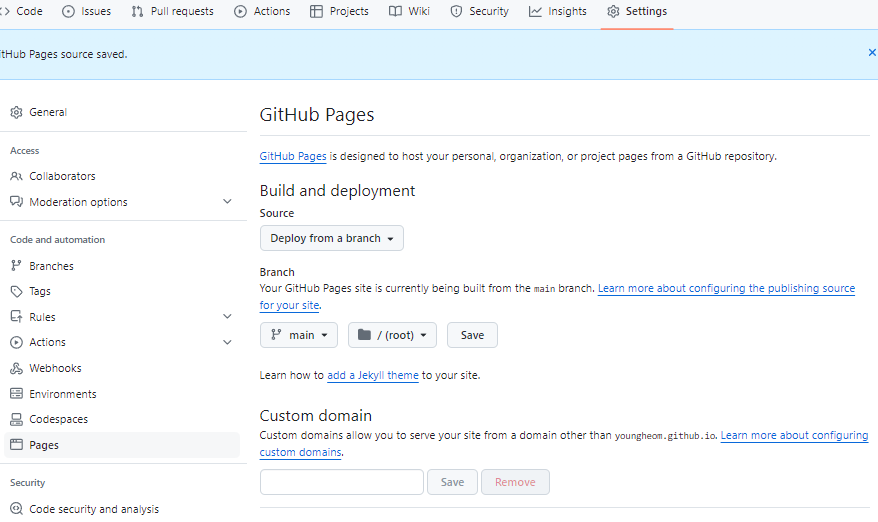Image resolution: width=878 pixels, height=522 pixels.
Task: Click the Actions play icon in top bar
Action: (240, 11)
